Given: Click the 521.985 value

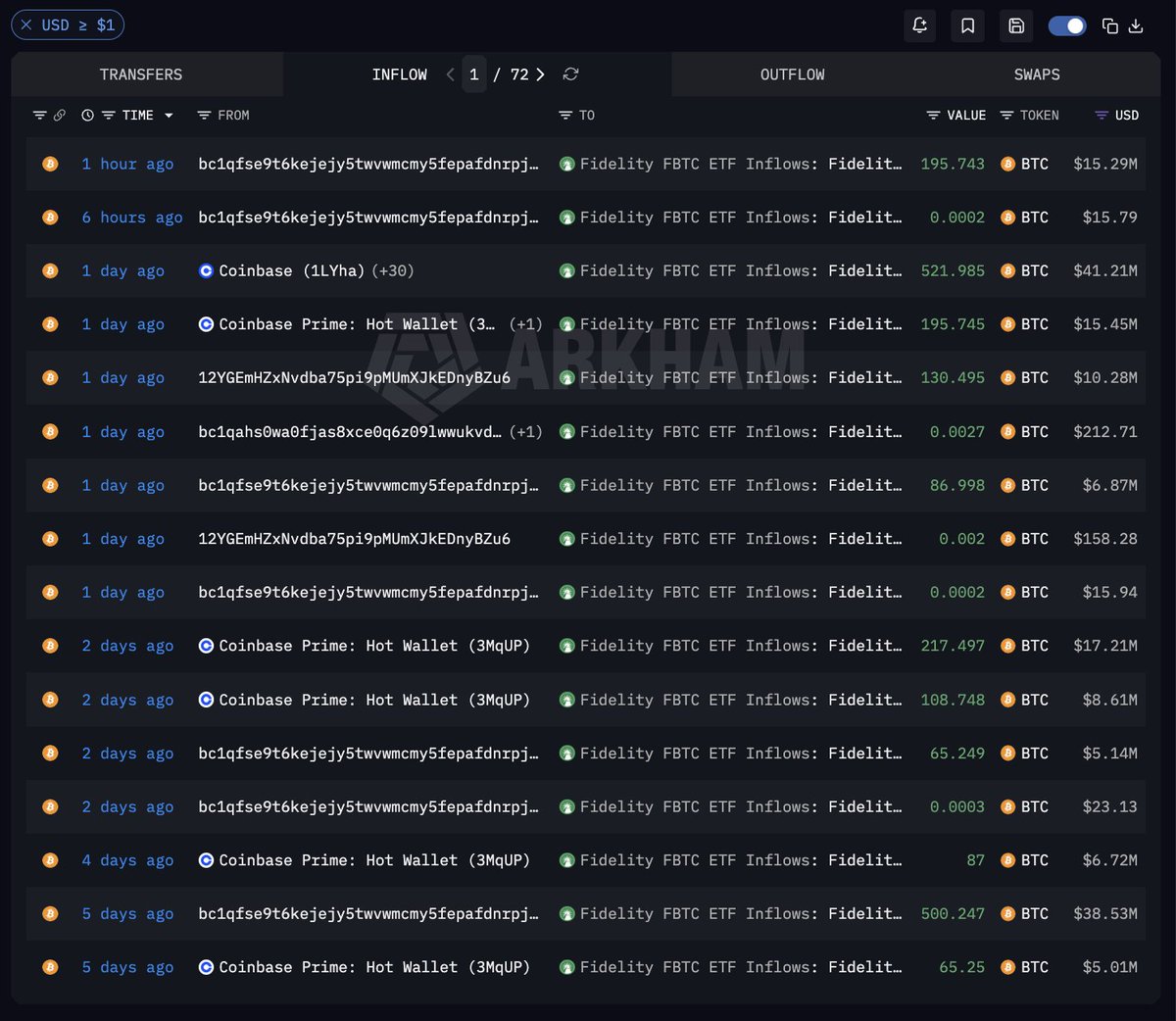Looking at the screenshot, I should [953, 270].
